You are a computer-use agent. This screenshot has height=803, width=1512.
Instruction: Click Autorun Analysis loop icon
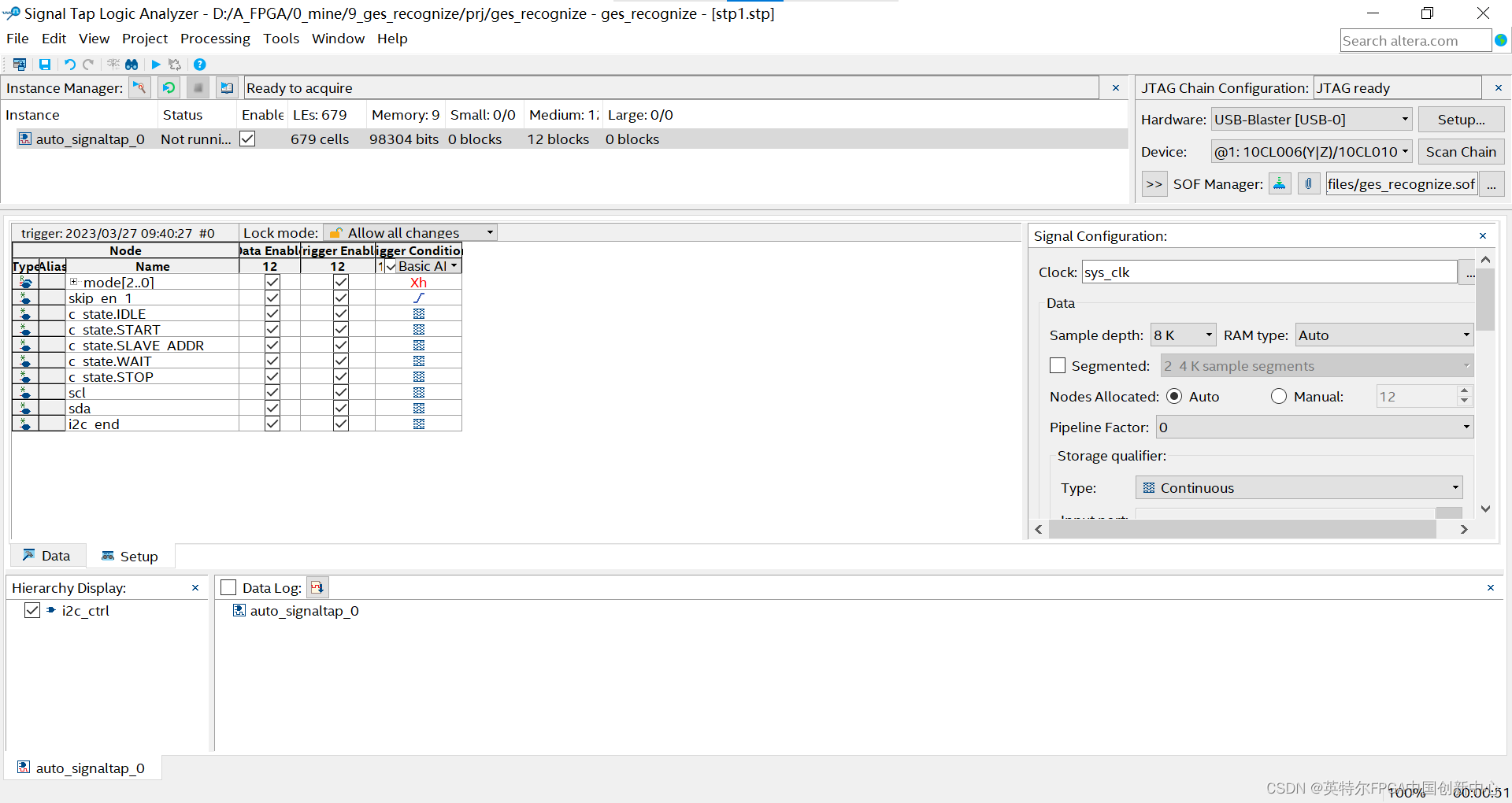click(169, 87)
